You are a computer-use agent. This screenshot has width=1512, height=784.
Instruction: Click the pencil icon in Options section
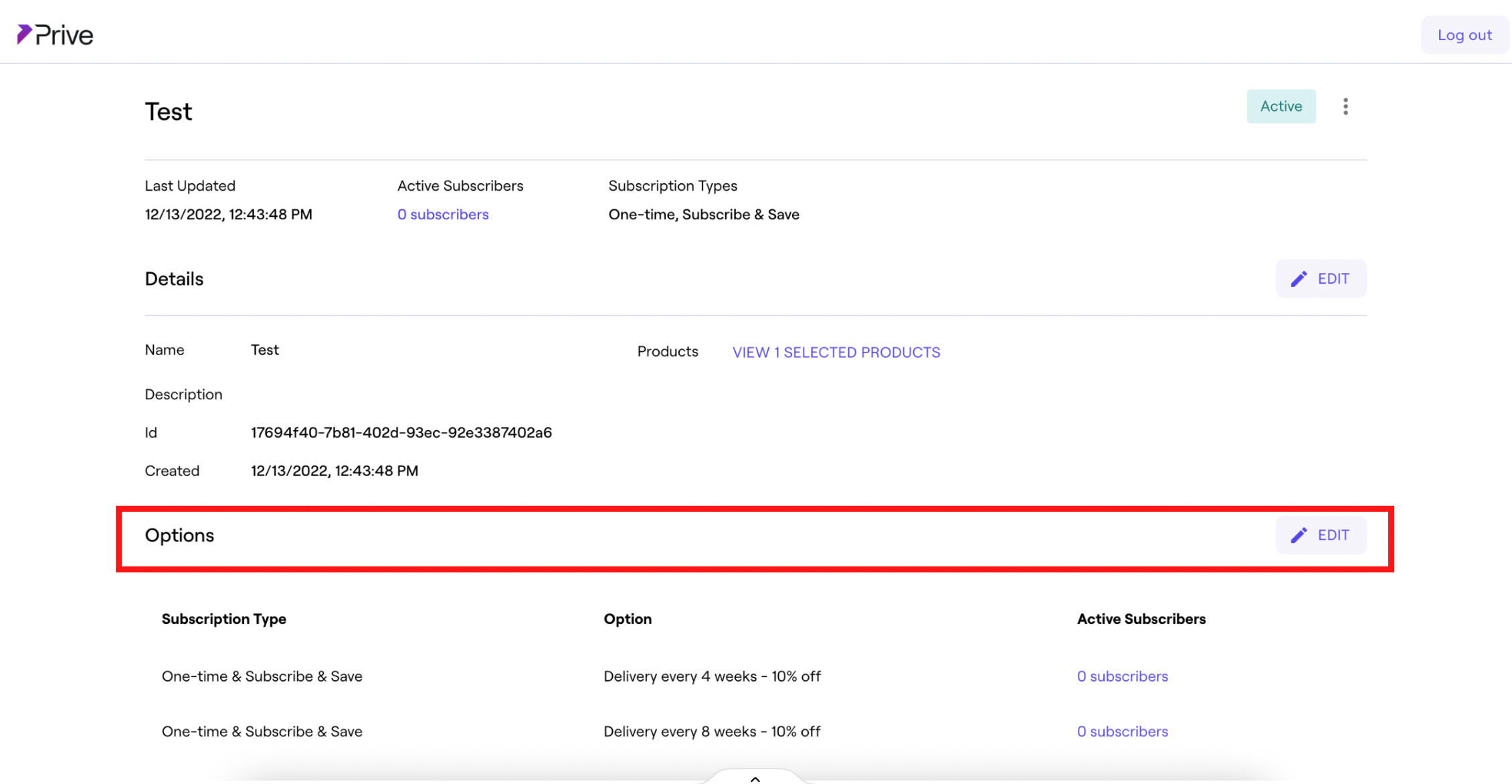(x=1299, y=535)
